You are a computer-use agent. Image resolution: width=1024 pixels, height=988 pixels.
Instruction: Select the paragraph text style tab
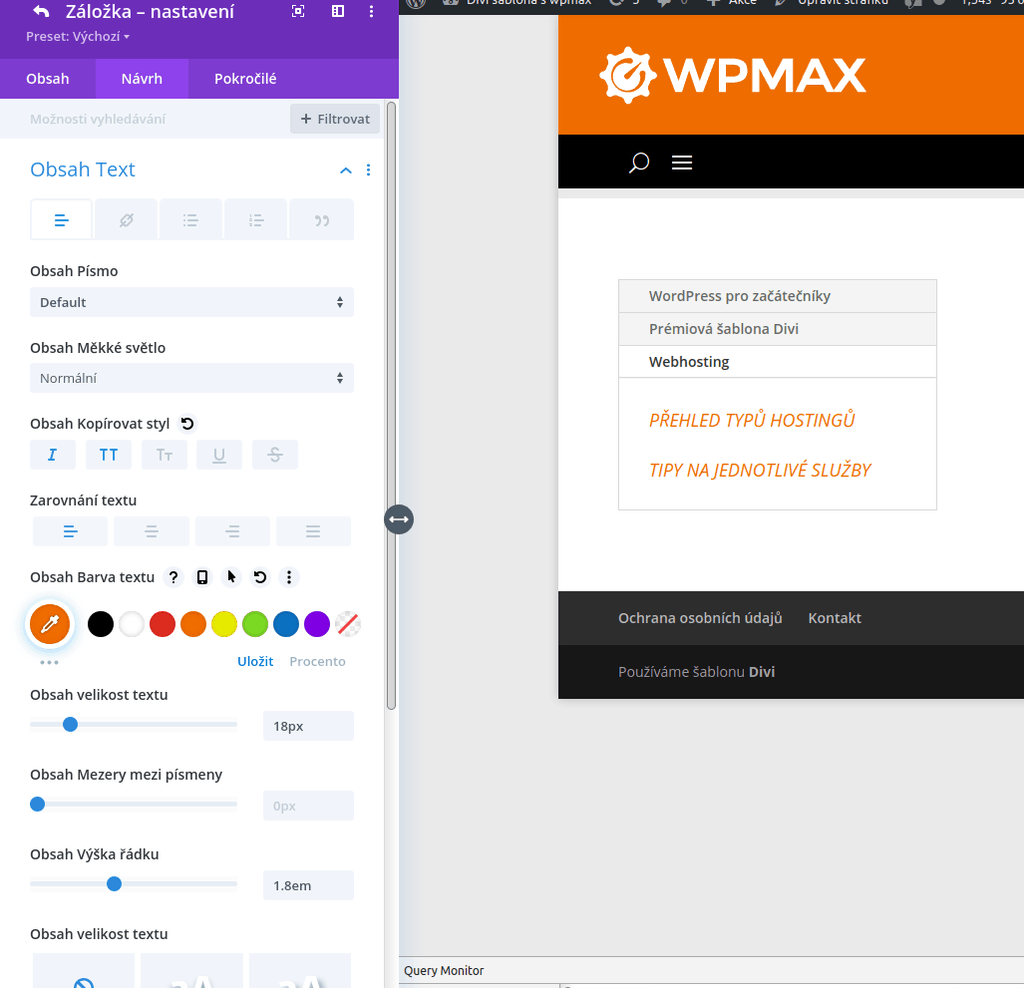[61, 220]
